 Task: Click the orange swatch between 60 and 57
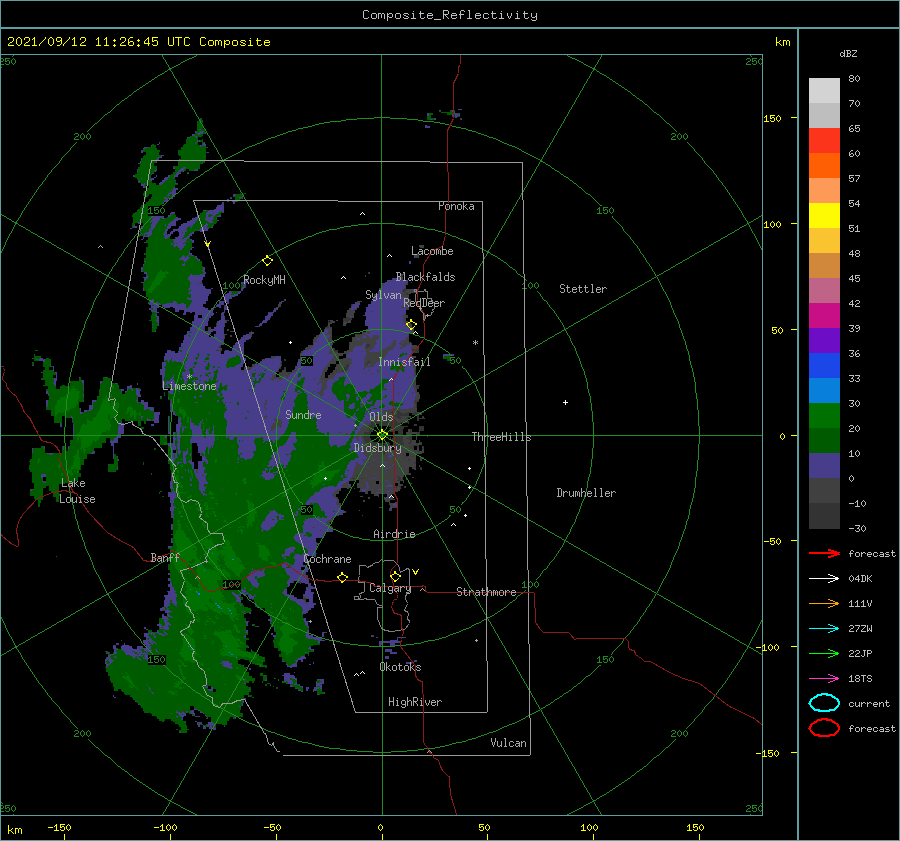(824, 165)
